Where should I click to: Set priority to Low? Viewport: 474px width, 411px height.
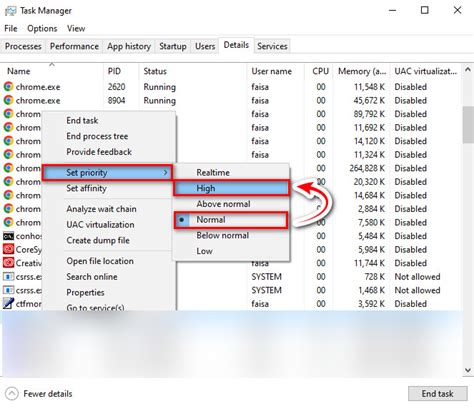(x=204, y=251)
